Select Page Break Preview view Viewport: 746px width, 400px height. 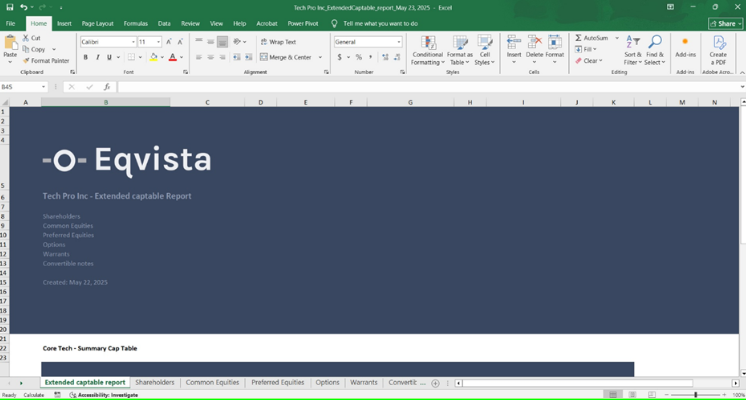point(652,395)
